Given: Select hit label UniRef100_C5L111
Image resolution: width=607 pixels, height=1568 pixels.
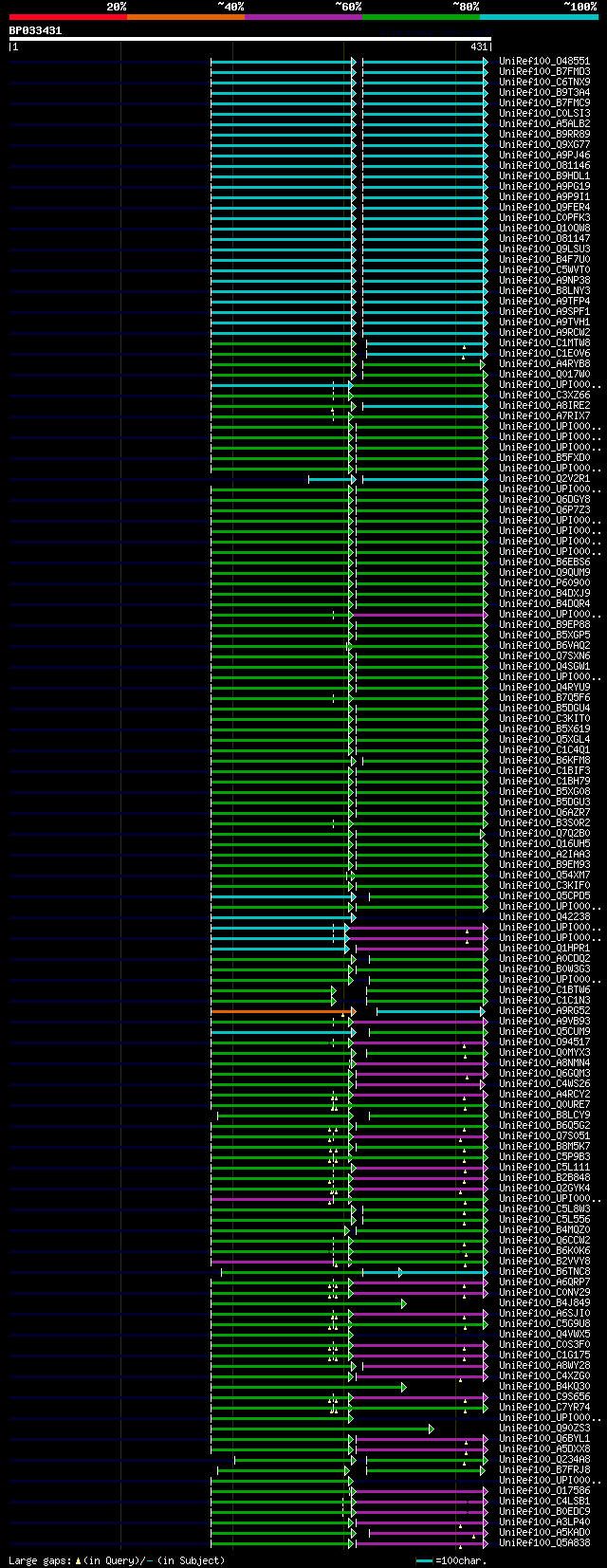Looking at the screenshot, I should (x=544, y=1168).
